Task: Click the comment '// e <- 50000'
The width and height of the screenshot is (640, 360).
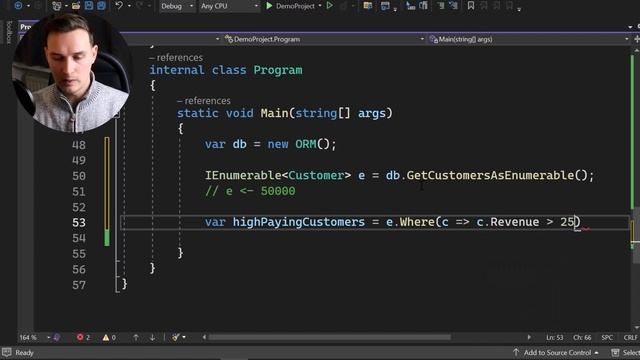Action: (250, 191)
